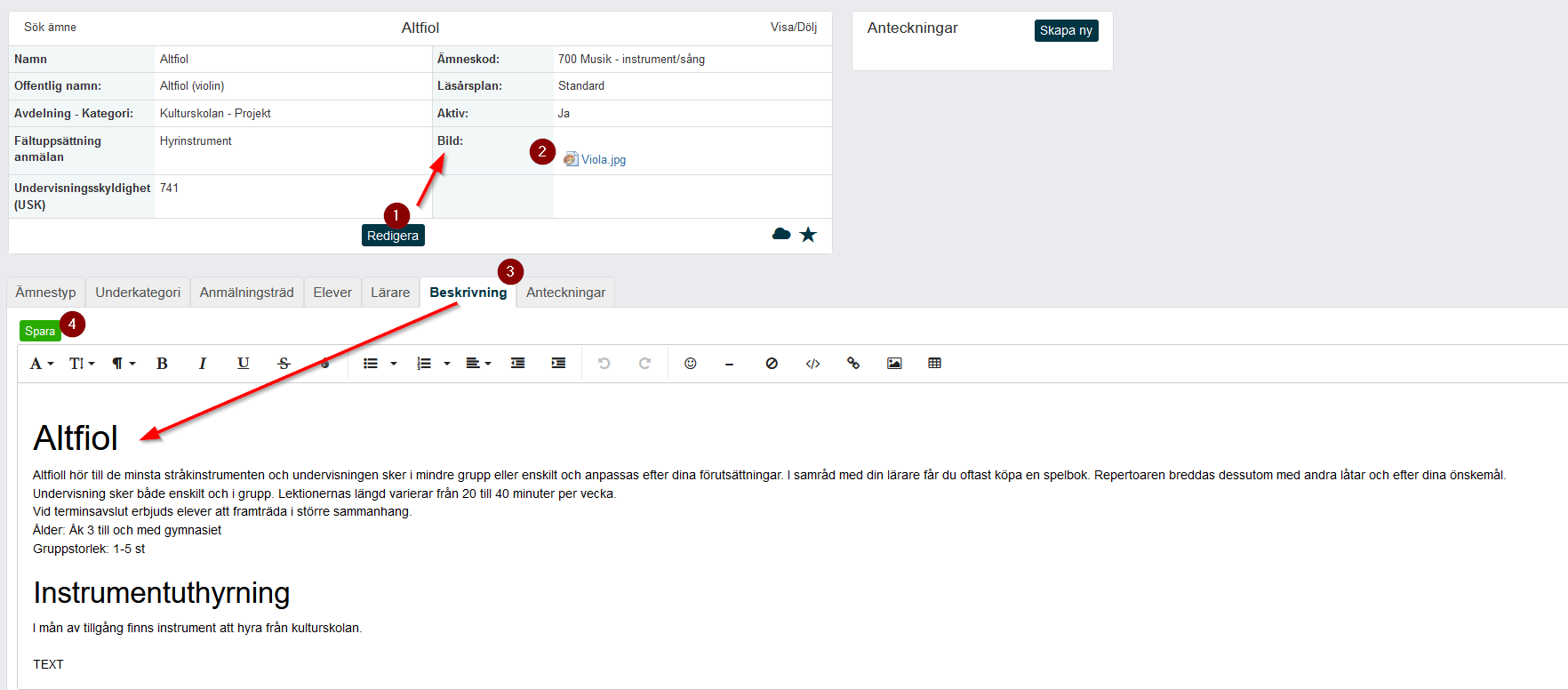This screenshot has height=690, width=1568.
Task: Clear formatting with the circle-slash icon
Action: click(772, 364)
